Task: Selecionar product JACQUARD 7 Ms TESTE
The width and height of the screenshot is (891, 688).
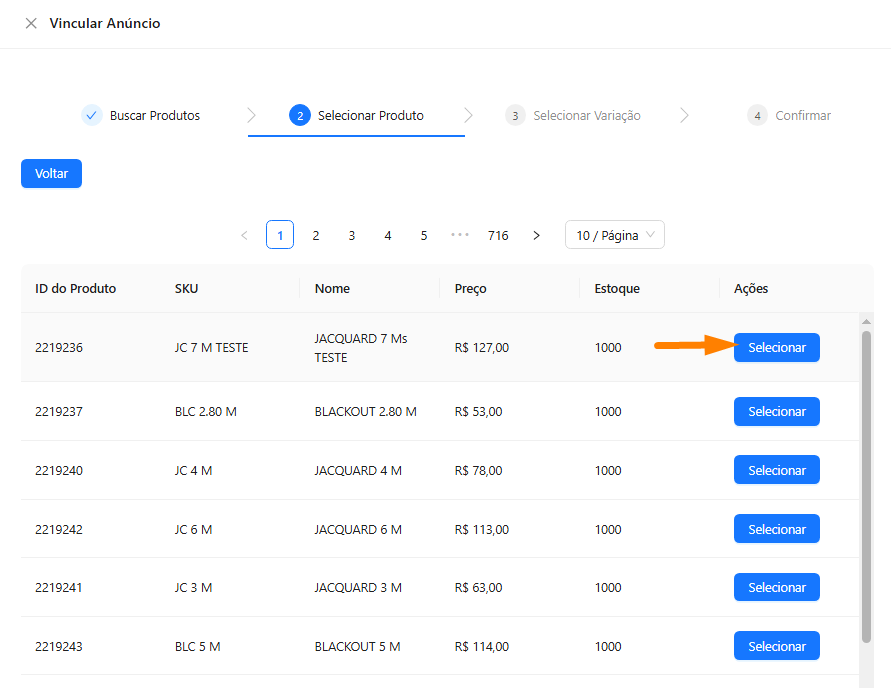Action: tap(777, 347)
